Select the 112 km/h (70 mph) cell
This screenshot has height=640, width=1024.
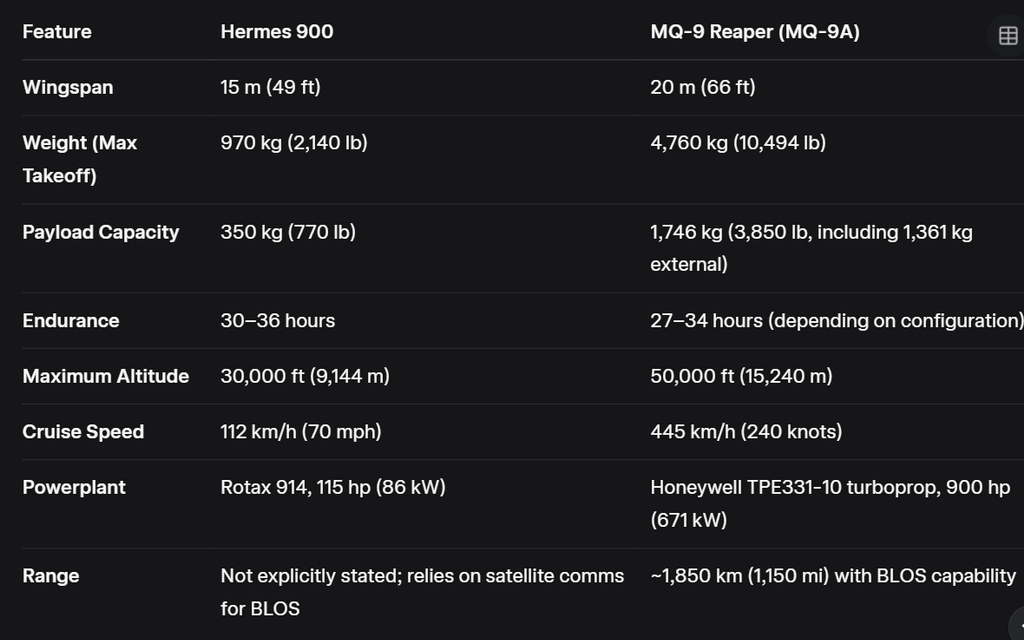[301, 432]
